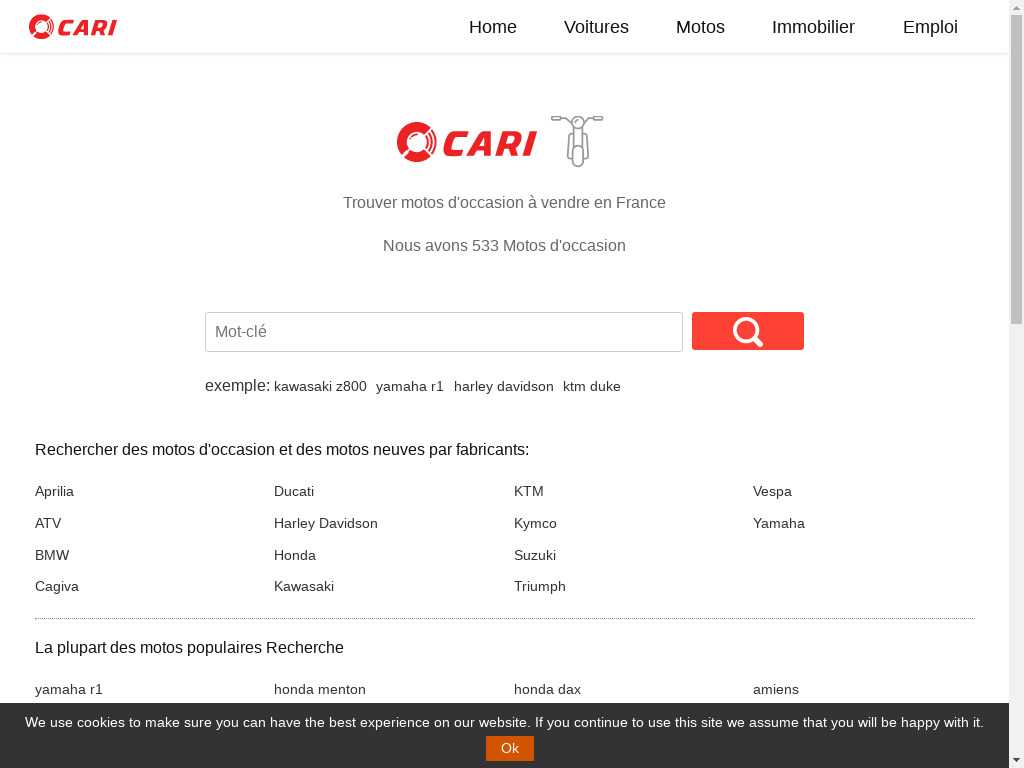Focus the Mot-clé search input field

coord(443,332)
